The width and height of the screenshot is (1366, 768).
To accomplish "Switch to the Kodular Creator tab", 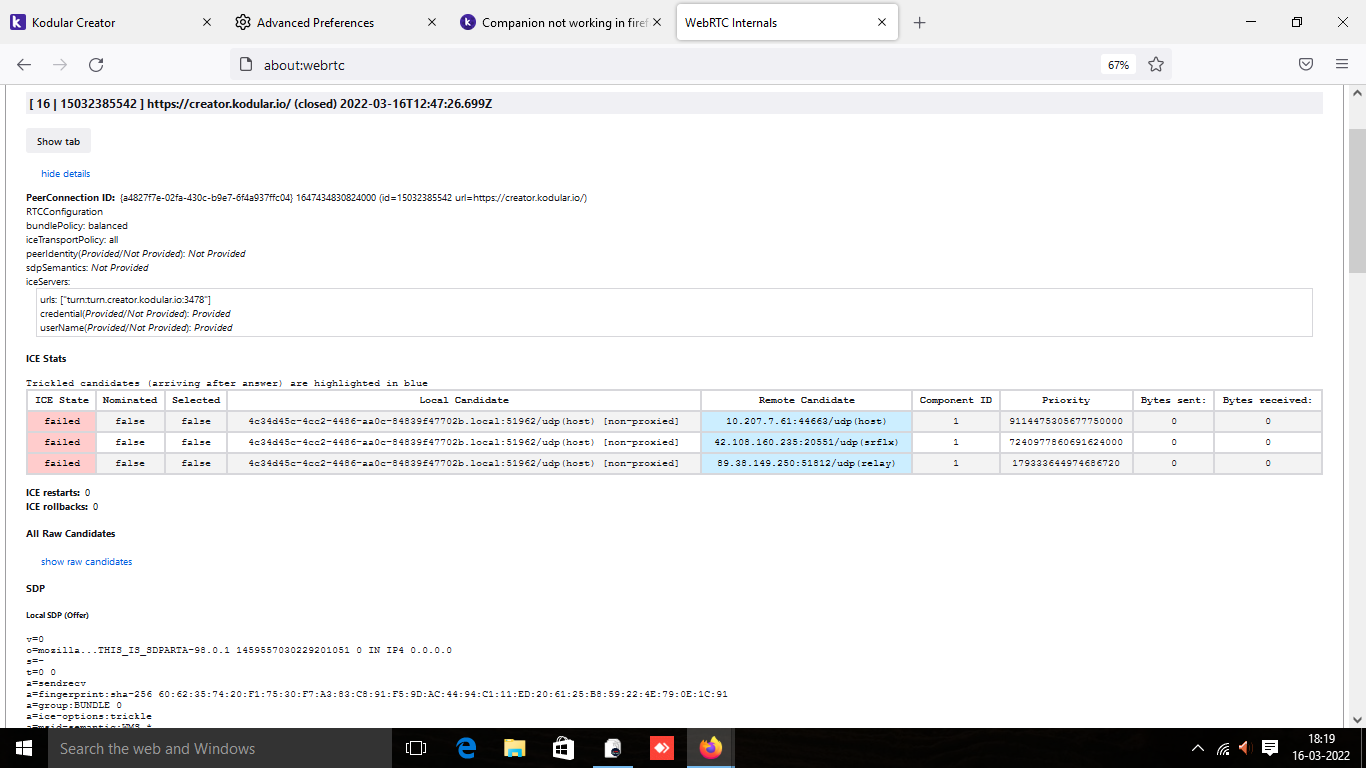I will [111, 23].
